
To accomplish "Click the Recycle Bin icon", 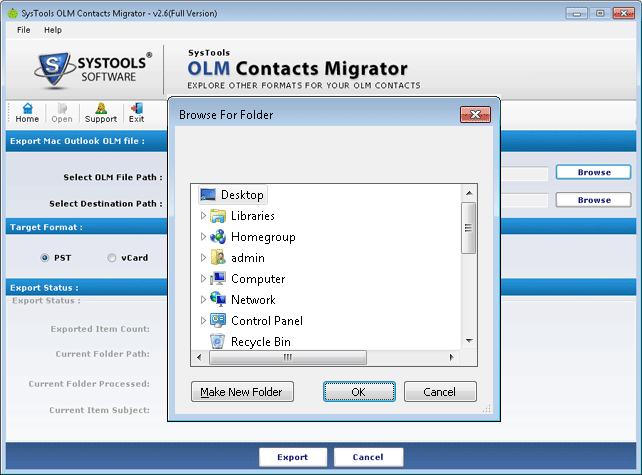I will point(217,341).
